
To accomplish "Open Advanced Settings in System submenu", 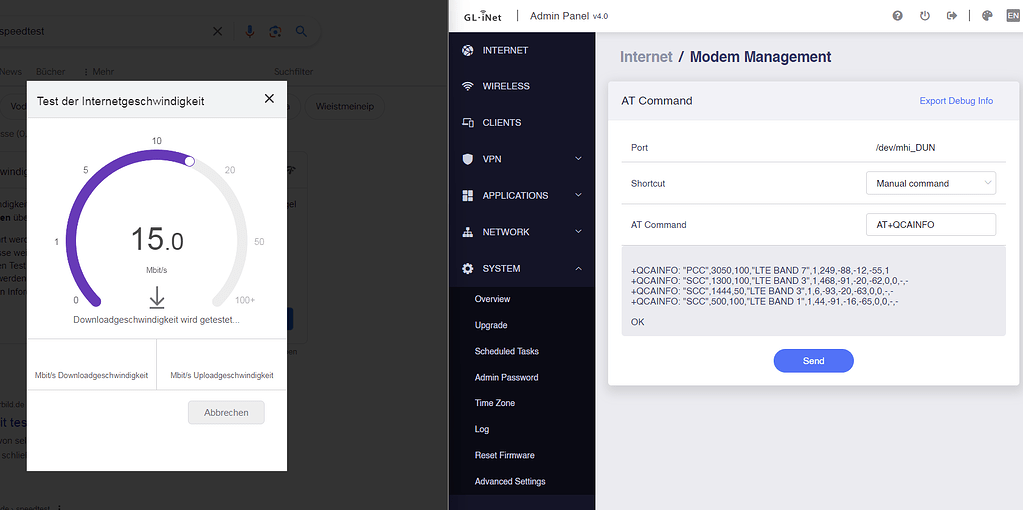I will [x=510, y=481].
